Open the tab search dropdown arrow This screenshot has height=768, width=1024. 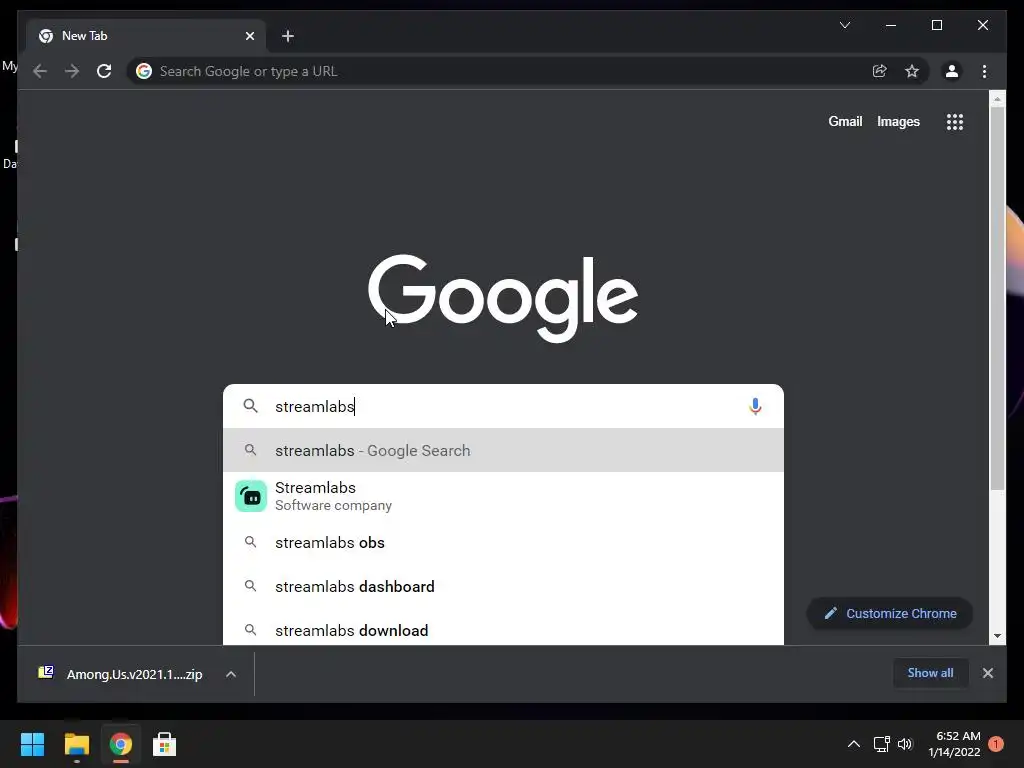tap(844, 25)
